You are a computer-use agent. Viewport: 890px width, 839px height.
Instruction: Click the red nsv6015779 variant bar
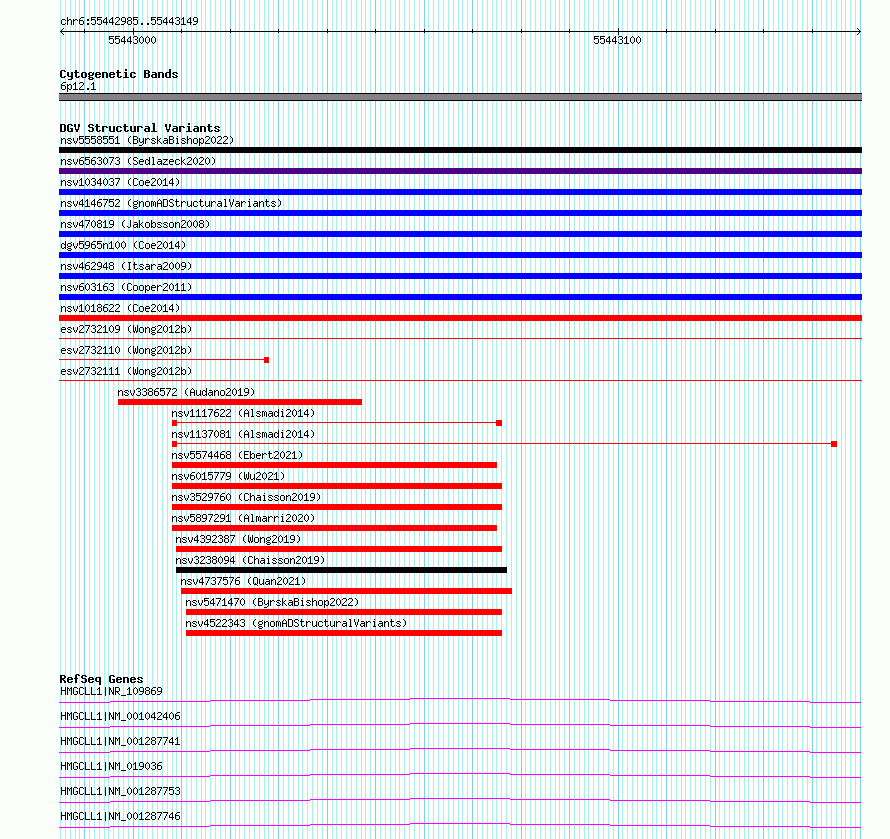[x=337, y=486]
